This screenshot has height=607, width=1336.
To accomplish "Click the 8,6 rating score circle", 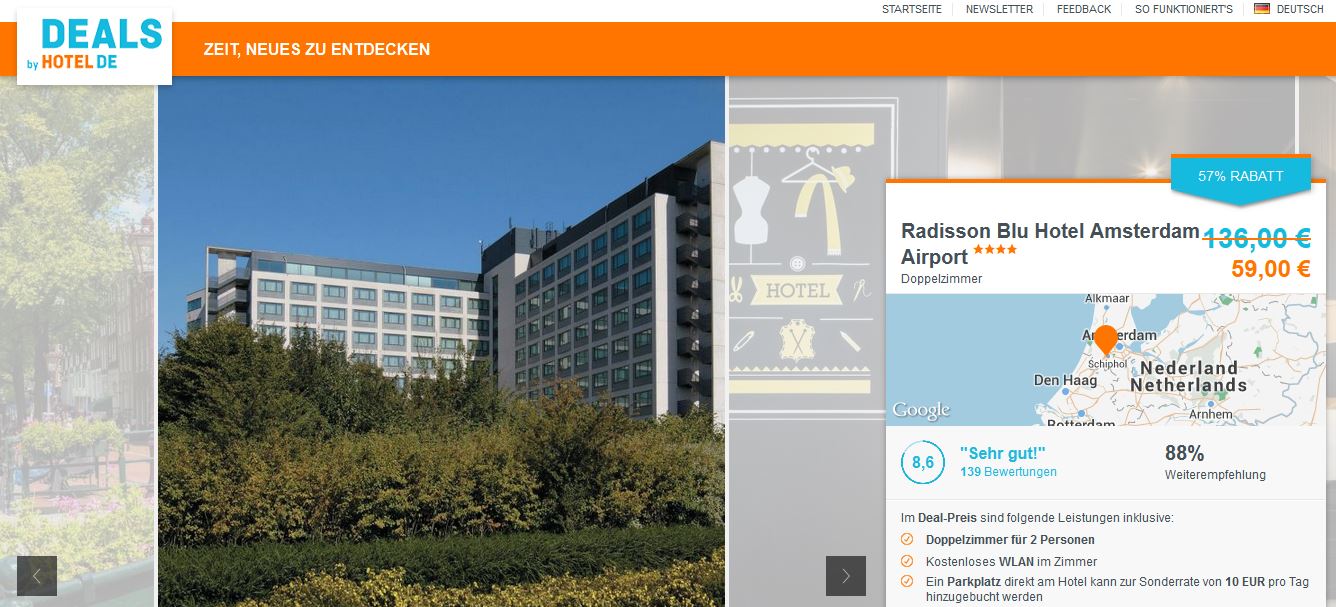I will click(922, 462).
